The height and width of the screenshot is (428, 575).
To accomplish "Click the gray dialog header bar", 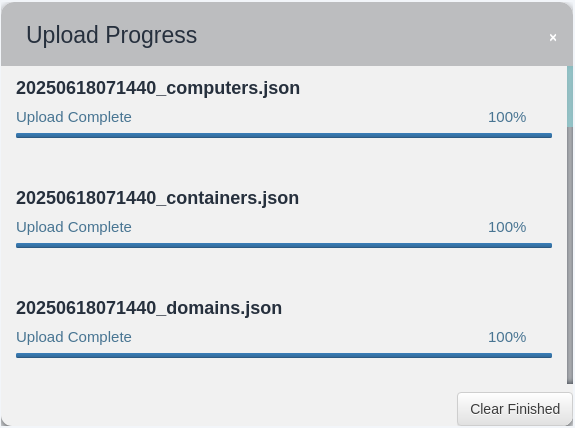I will (287, 34).
